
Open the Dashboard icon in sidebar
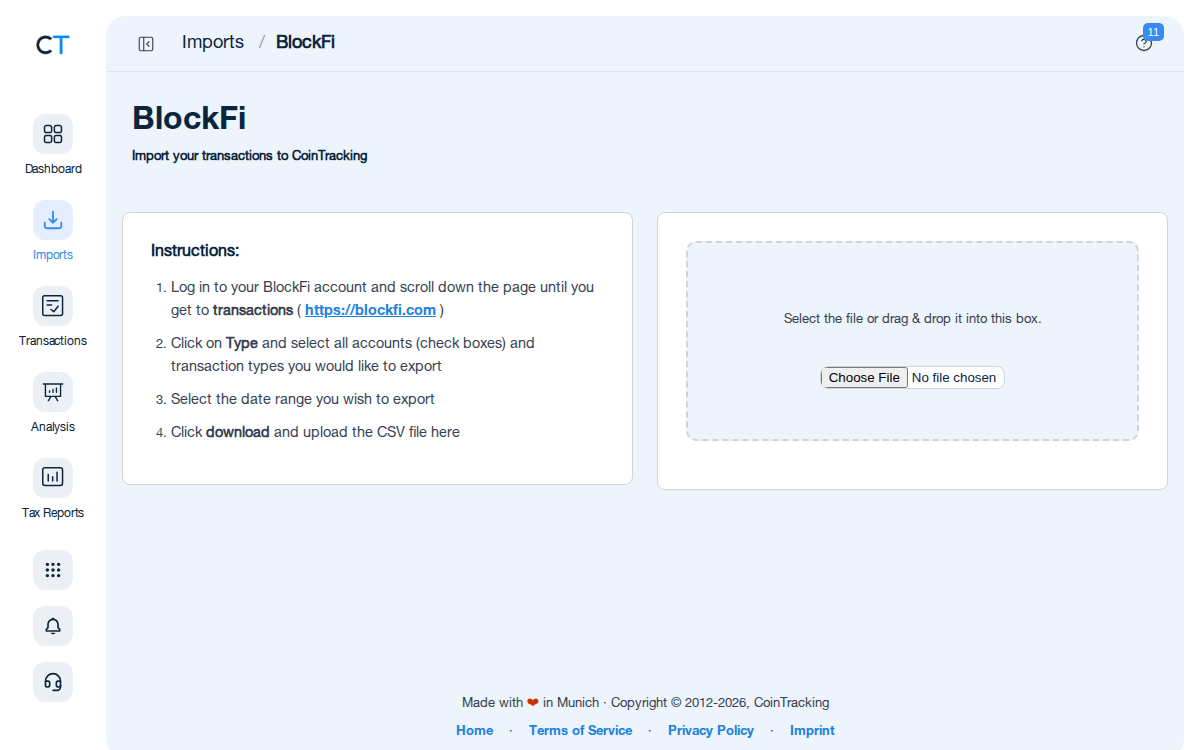[x=53, y=134]
